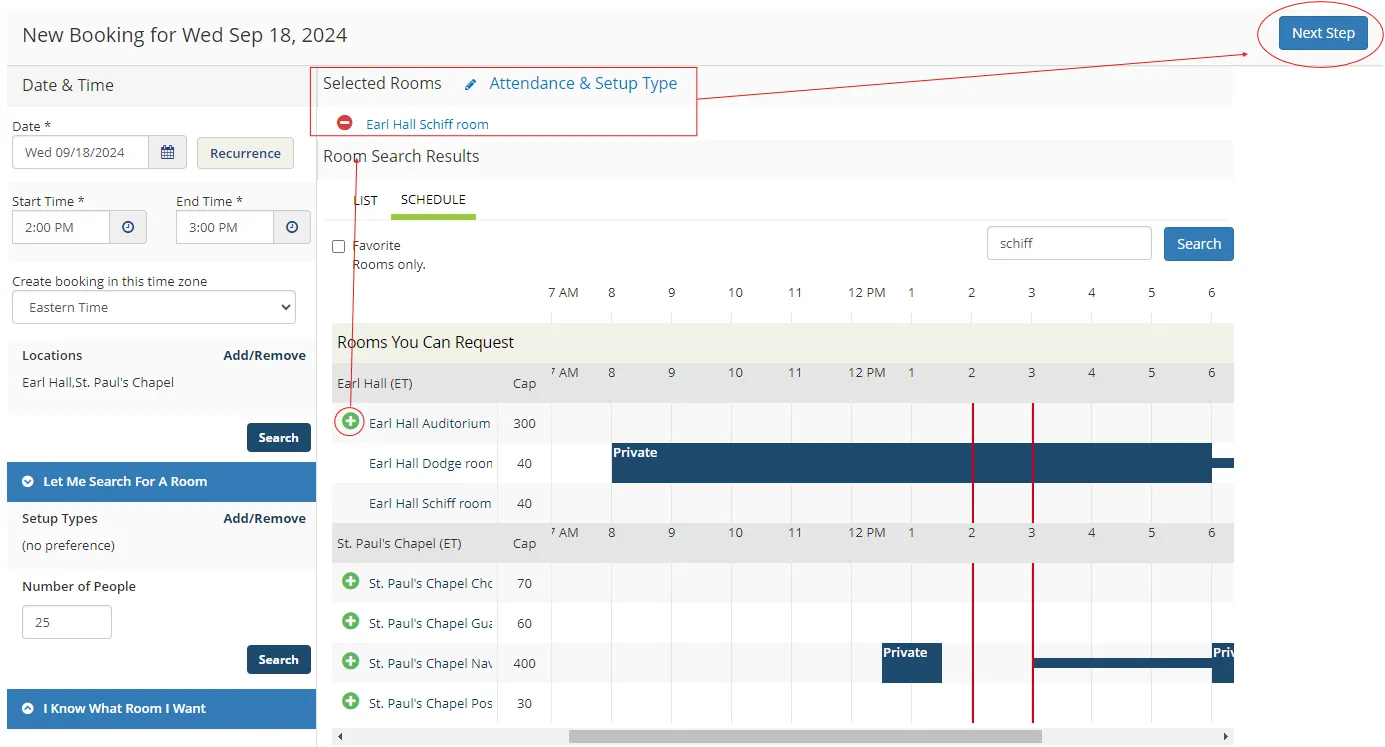Open the End Time clock picker

(292, 227)
